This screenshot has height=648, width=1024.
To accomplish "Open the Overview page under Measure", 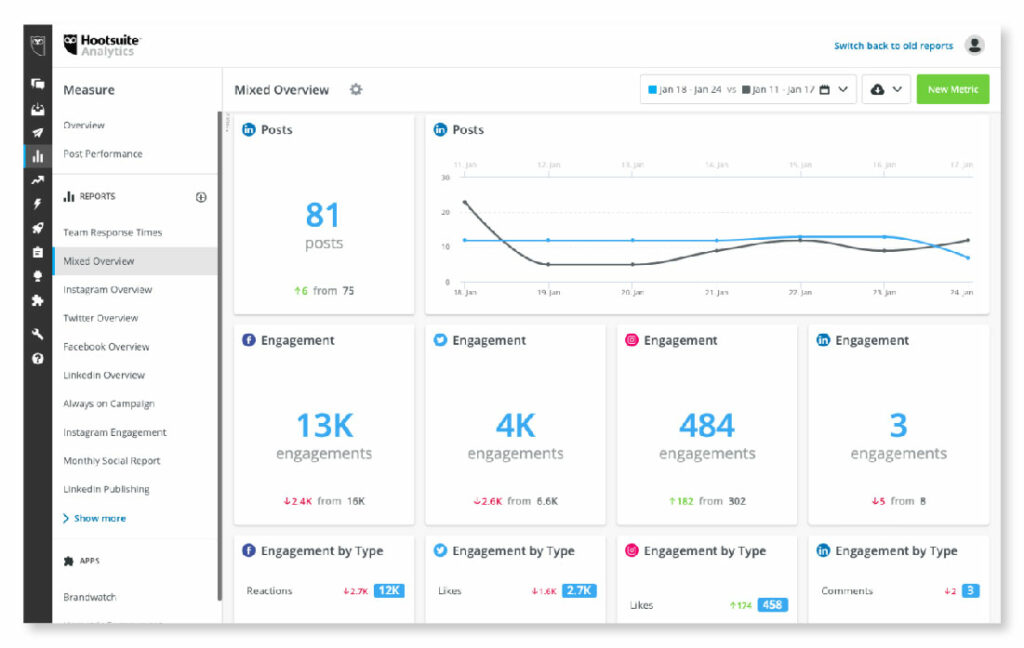I will [84, 125].
